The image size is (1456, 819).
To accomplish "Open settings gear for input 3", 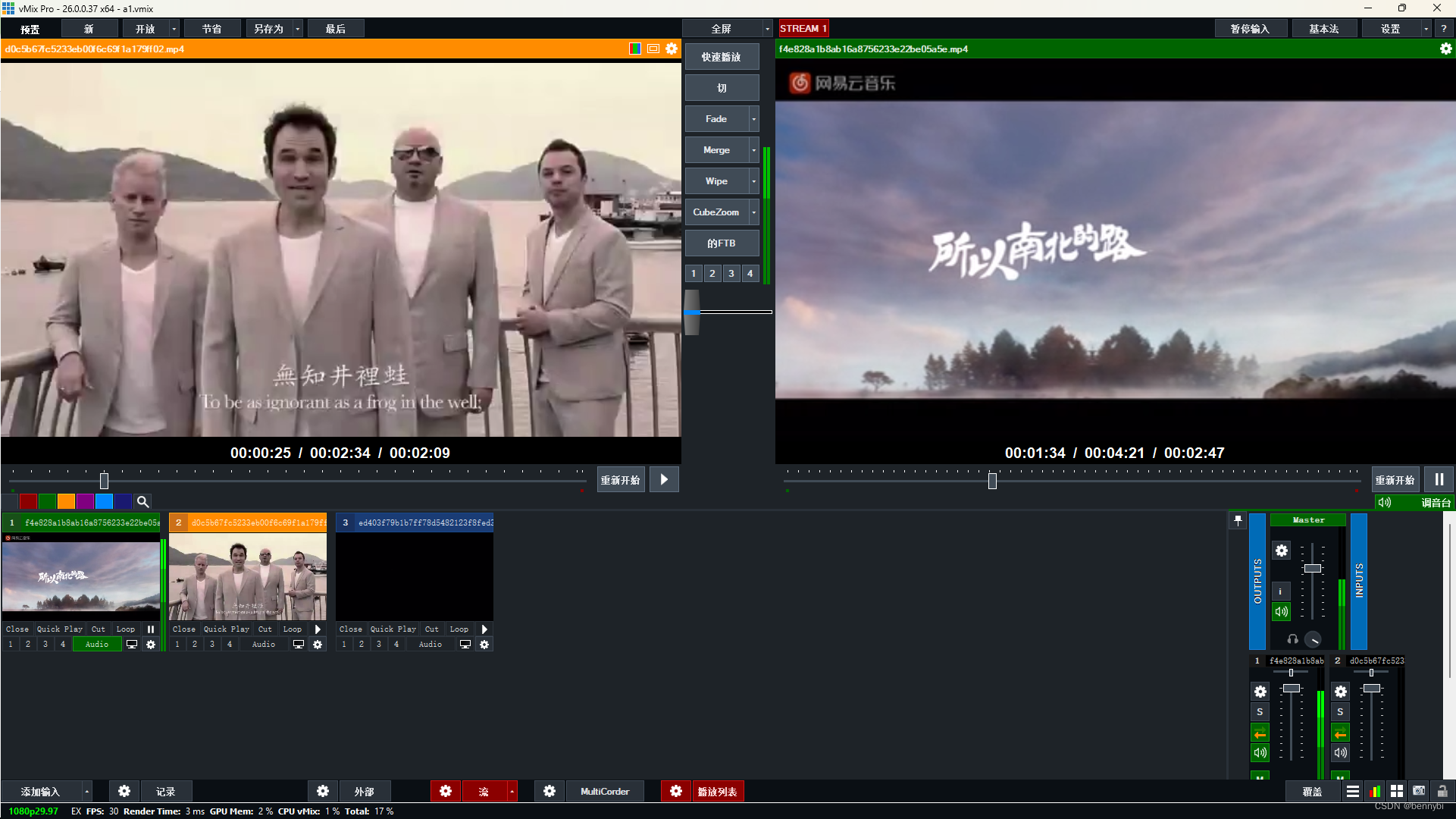I will click(x=484, y=645).
